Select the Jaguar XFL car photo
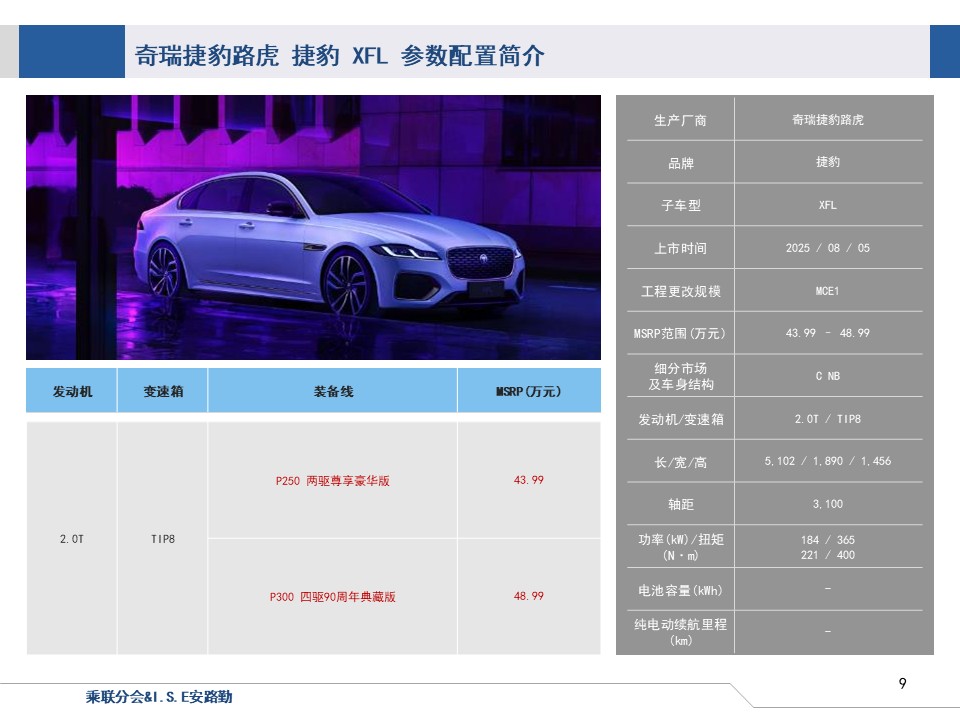Image resolution: width=960 pixels, height=720 pixels. [x=313, y=227]
